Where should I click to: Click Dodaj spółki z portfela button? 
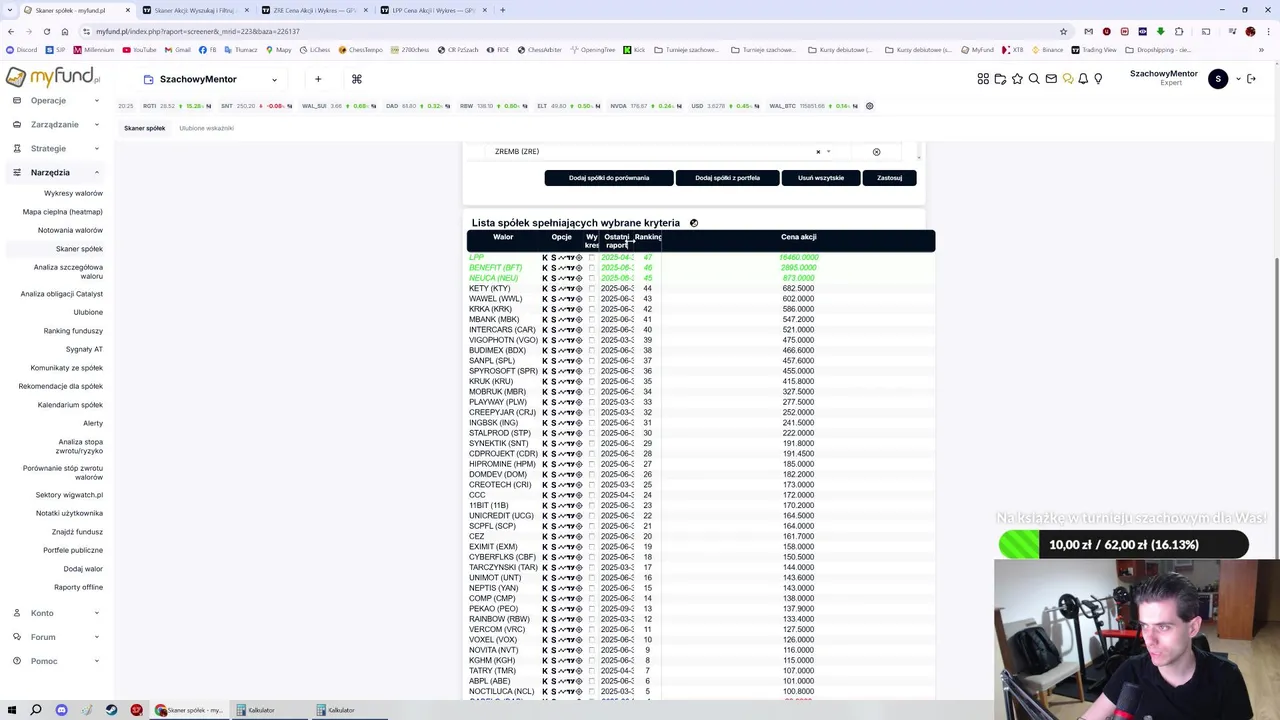click(727, 178)
